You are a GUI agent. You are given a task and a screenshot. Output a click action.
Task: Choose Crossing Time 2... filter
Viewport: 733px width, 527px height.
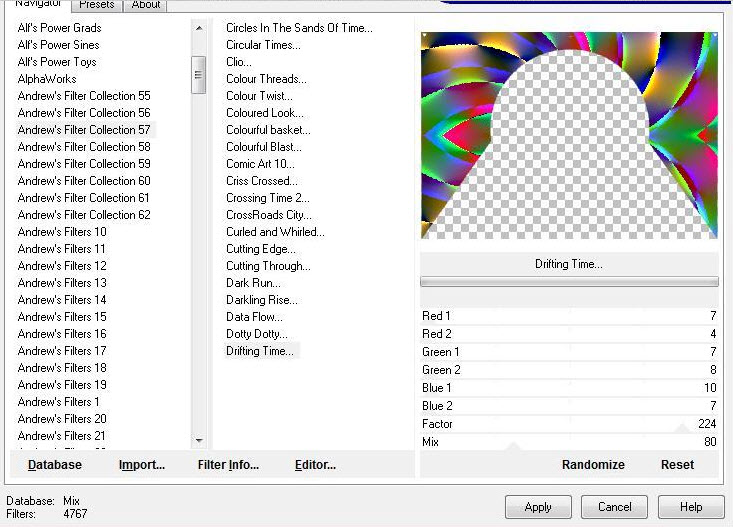pyautogui.click(x=268, y=198)
